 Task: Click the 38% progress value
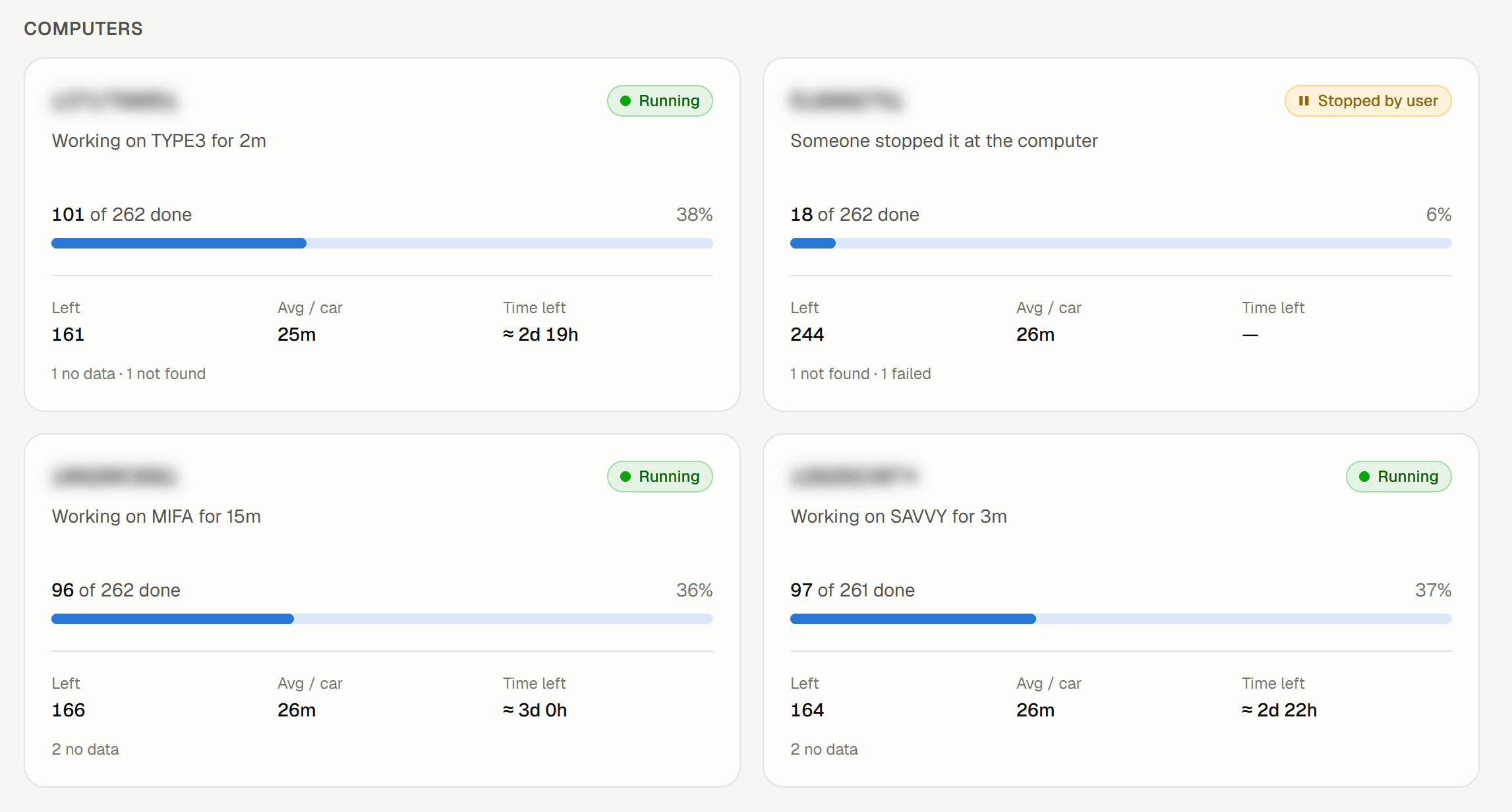tap(695, 214)
